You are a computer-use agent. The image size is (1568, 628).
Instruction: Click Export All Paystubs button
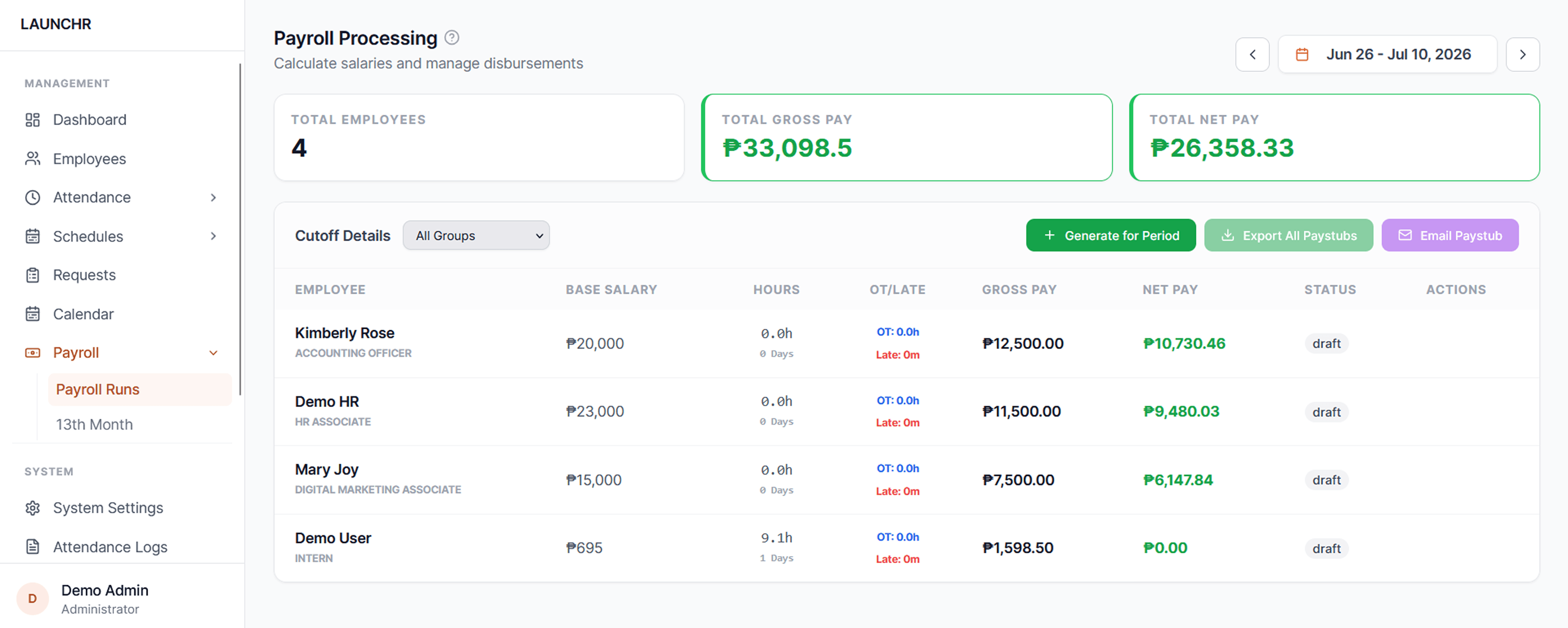(1288, 235)
